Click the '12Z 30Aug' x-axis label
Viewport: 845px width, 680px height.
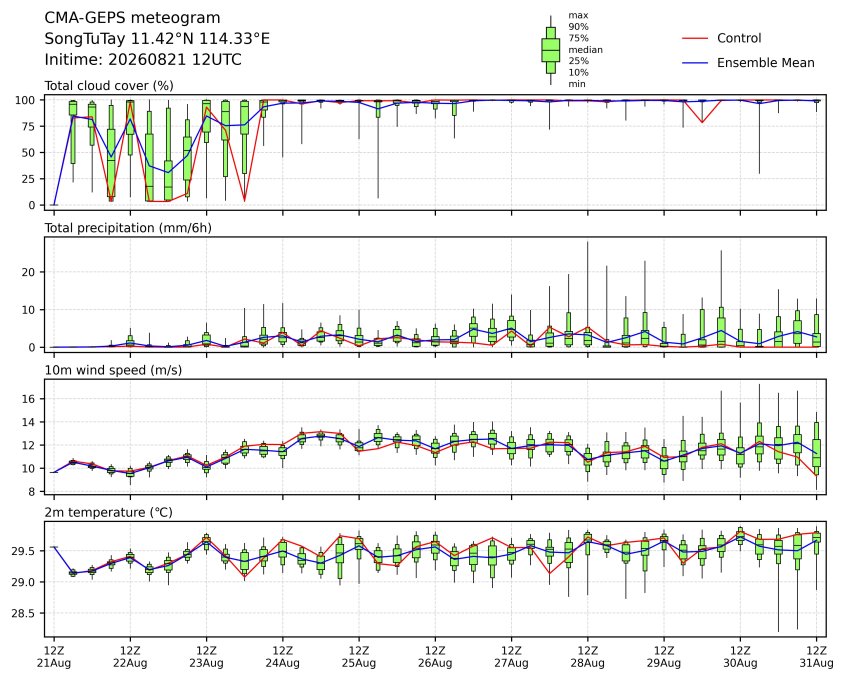pyautogui.click(x=740, y=657)
